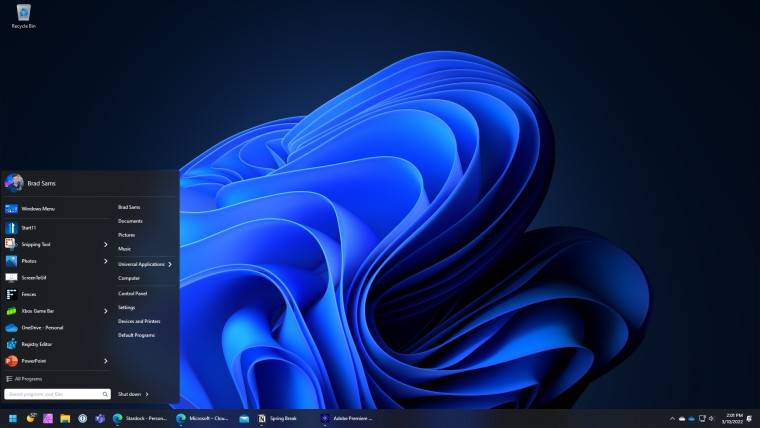The image size is (760, 428).
Task: Expand the Shut down options arrow
Action: coord(147,395)
